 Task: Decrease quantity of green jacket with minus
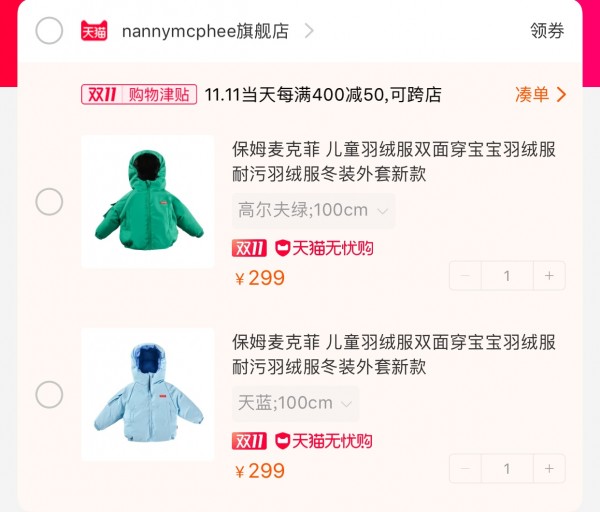[x=465, y=276]
